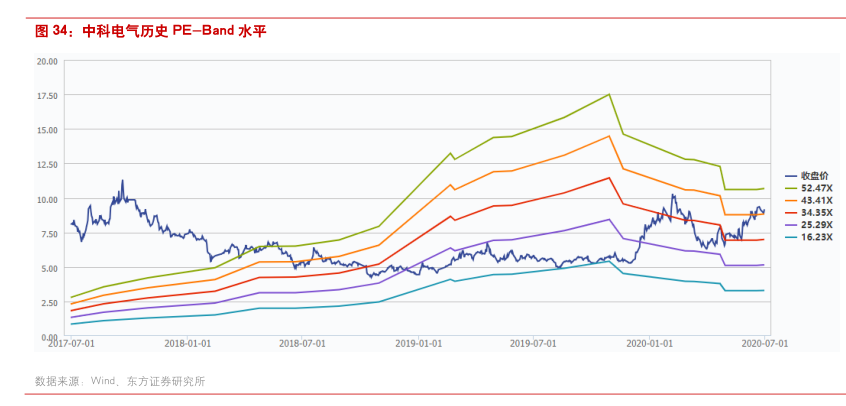
Task: Click the 25.29X legend entry
Action: coord(807,226)
